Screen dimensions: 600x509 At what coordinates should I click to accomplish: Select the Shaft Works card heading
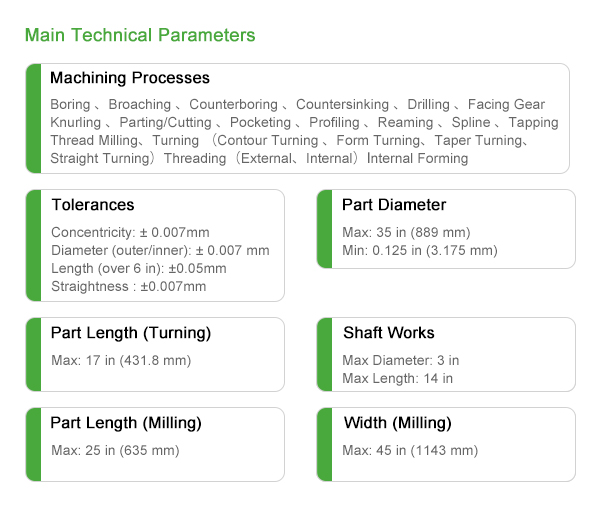(x=389, y=333)
